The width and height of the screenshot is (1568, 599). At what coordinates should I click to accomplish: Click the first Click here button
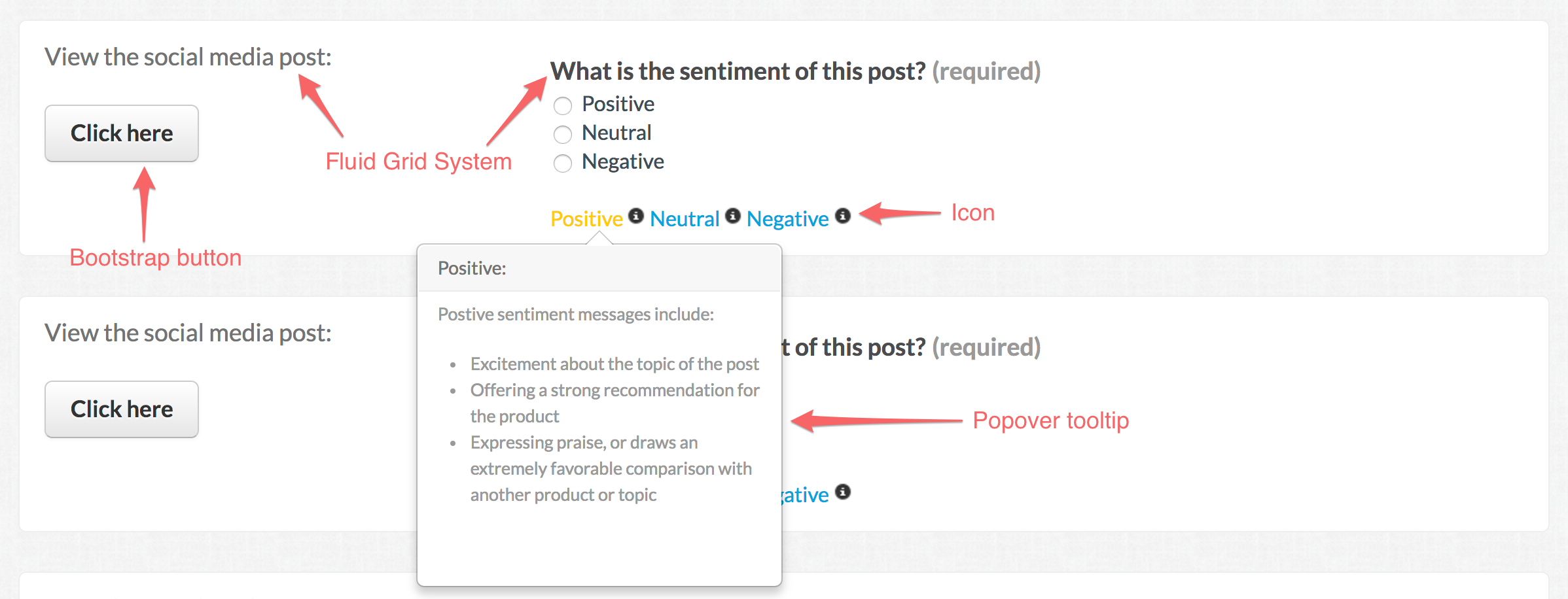click(121, 133)
